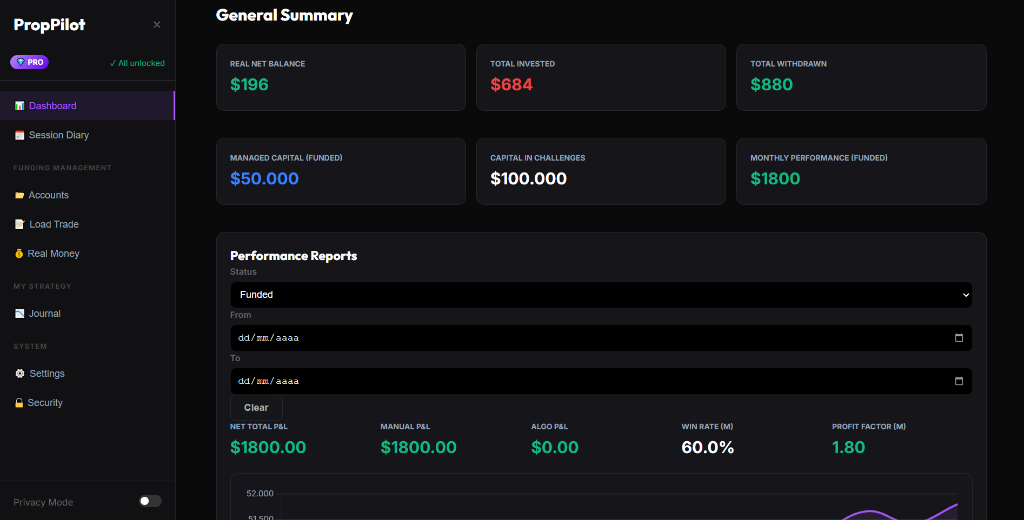Click the Net Total P&L $1800.00 value
The image size is (1024, 520).
tap(268, 447)
